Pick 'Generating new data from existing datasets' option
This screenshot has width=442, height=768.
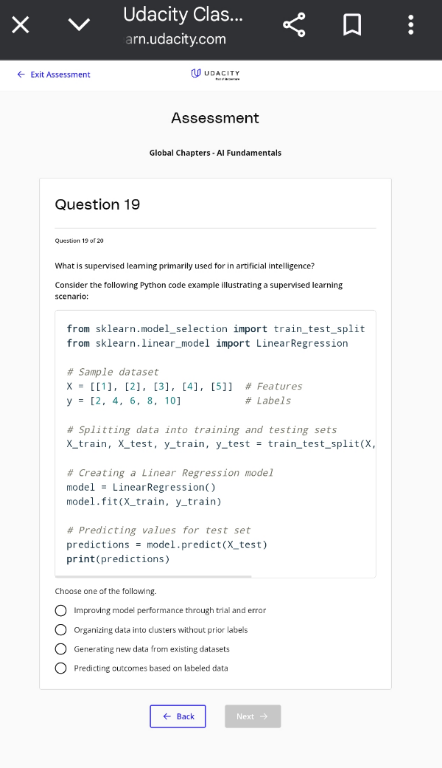61,649
